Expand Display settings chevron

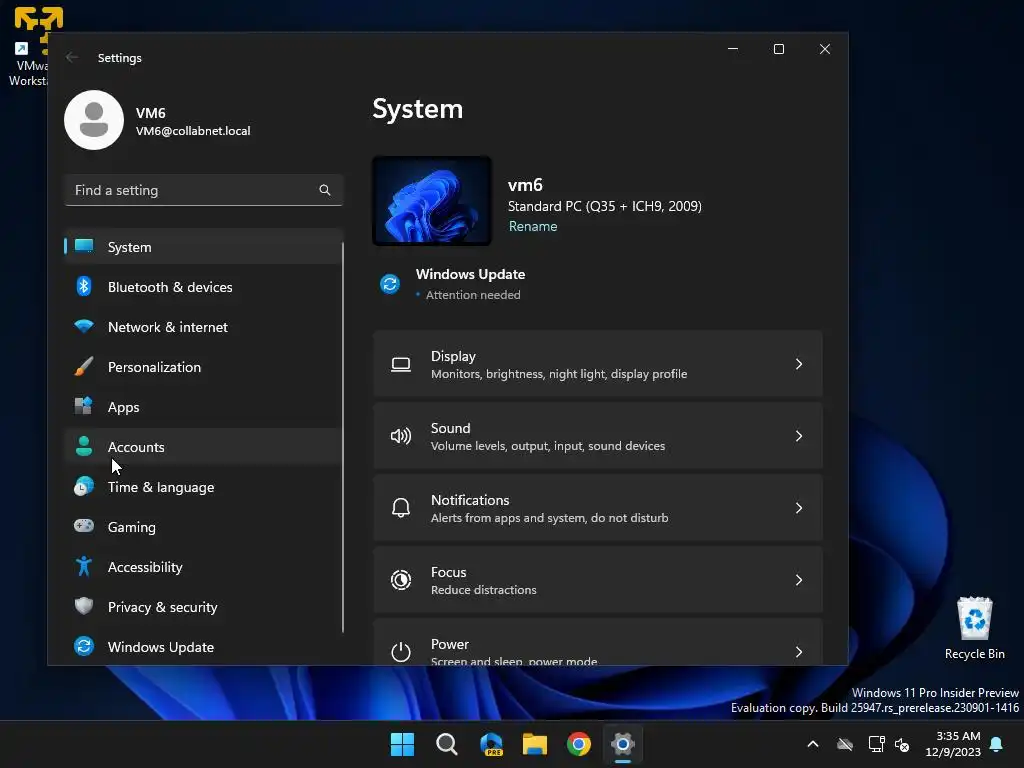pos(799,364)
